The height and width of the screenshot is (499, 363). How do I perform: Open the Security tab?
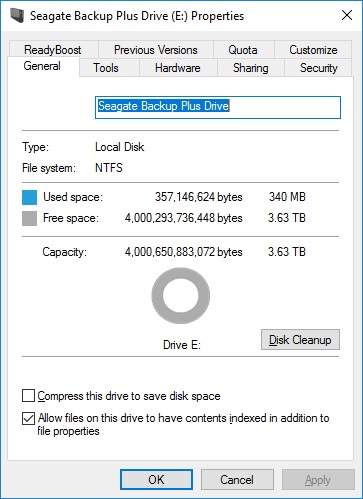coord(319,68)
